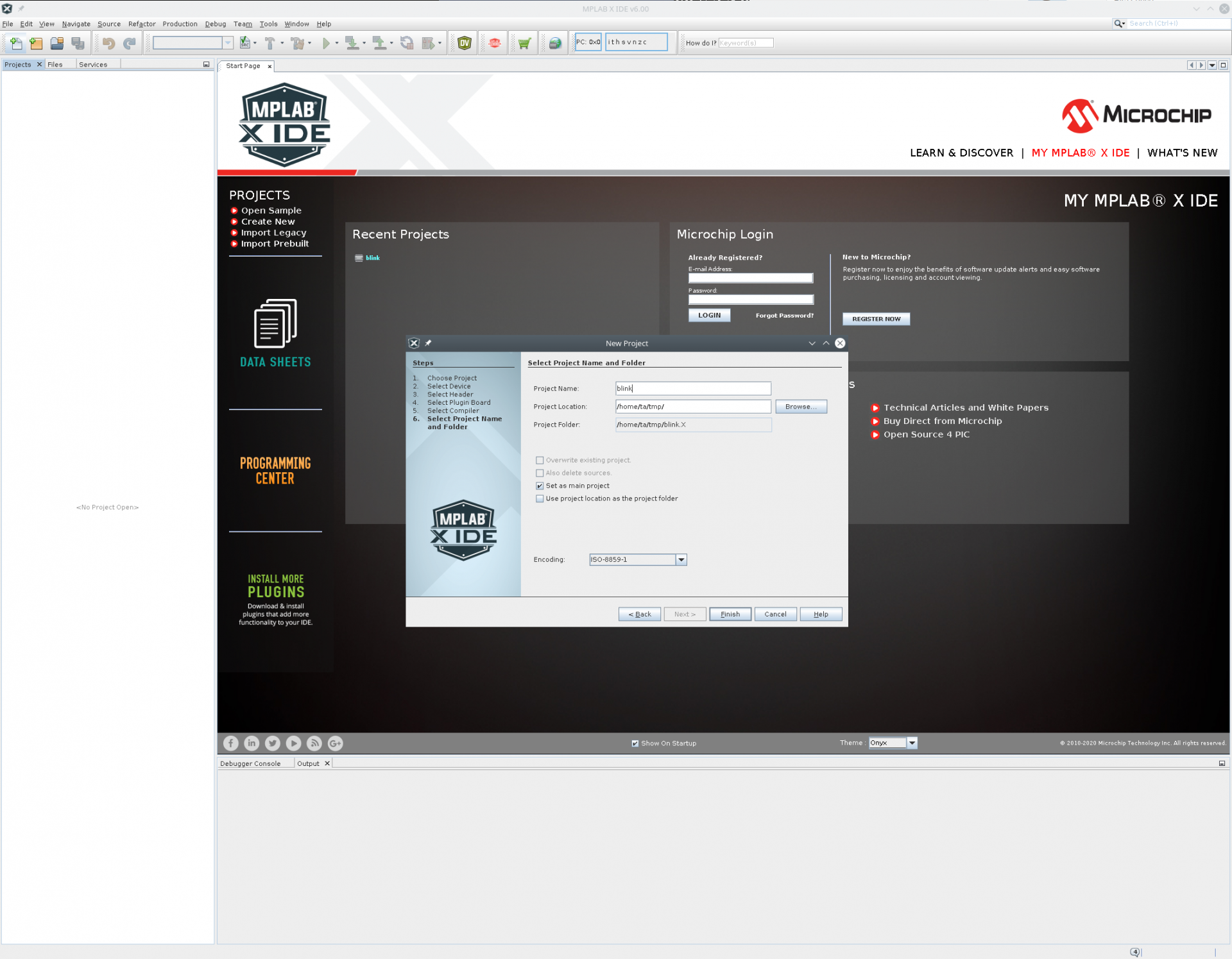Open the Production menu
The width and height of the screenshot is (1232, 959).
coord(180,24)
